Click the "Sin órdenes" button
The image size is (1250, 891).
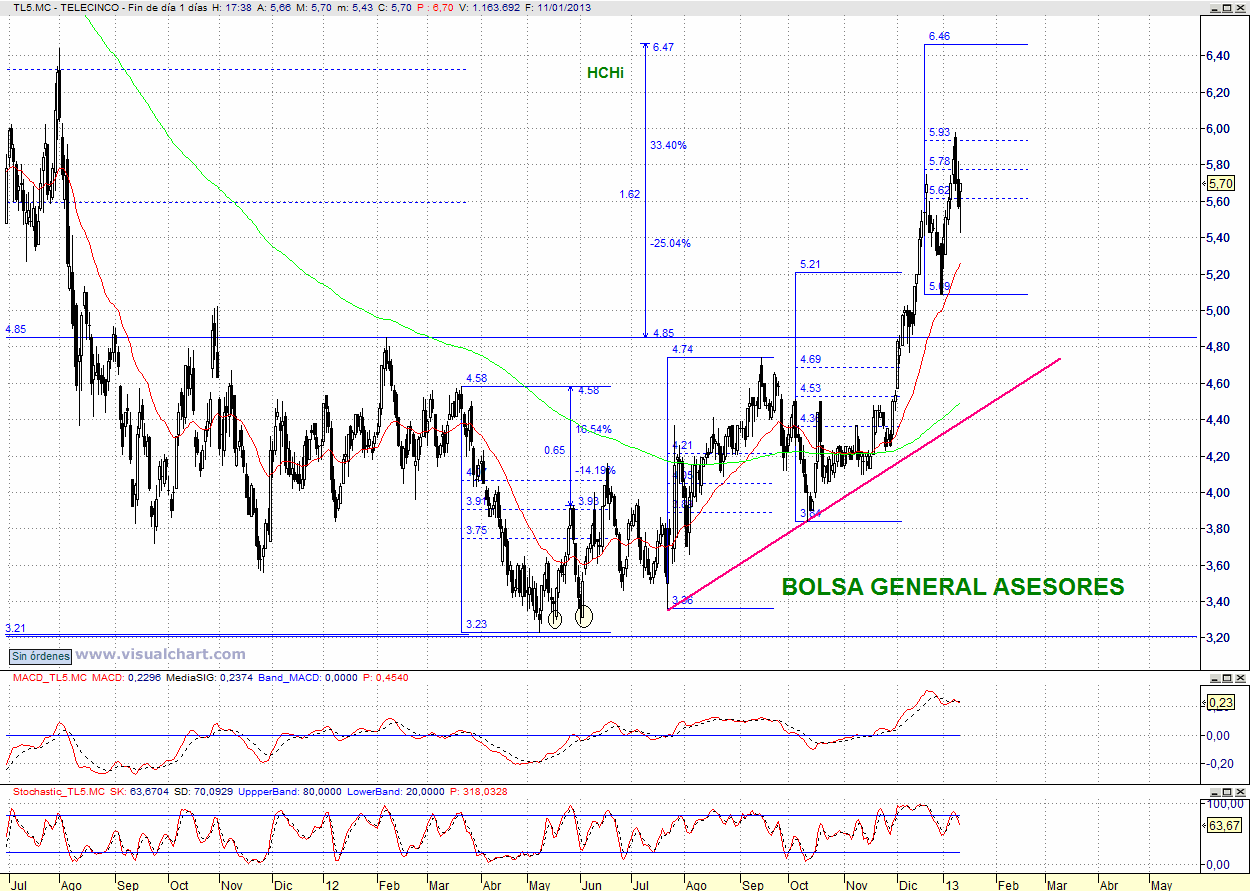(41, 656)
